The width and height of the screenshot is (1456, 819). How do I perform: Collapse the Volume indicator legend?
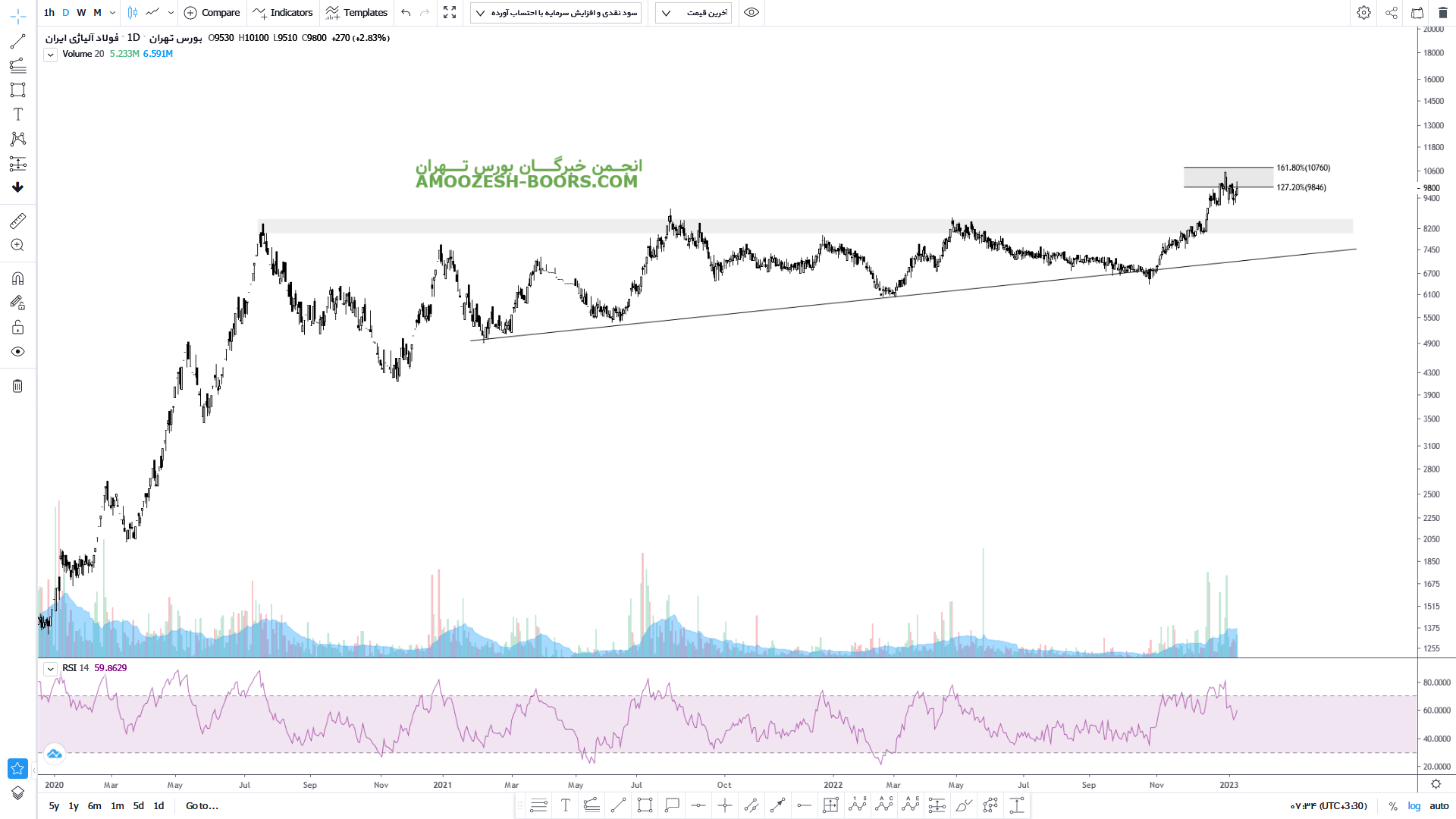50,55
